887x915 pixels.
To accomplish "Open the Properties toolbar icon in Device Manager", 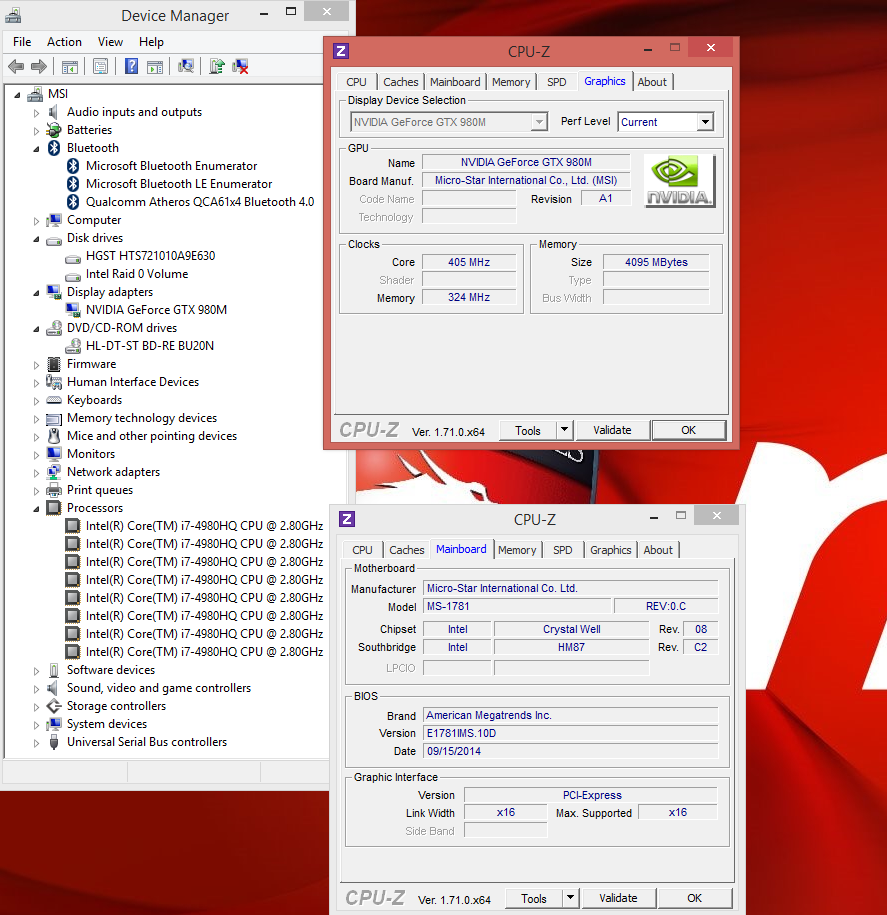I will (x=100, y=67).
